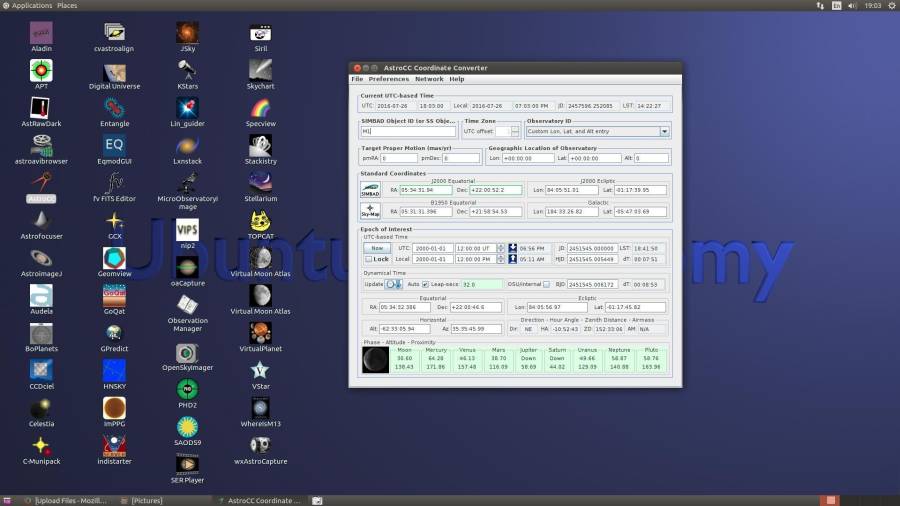Switch to AstroCC Coordinate taskbar window

(260, 501)
